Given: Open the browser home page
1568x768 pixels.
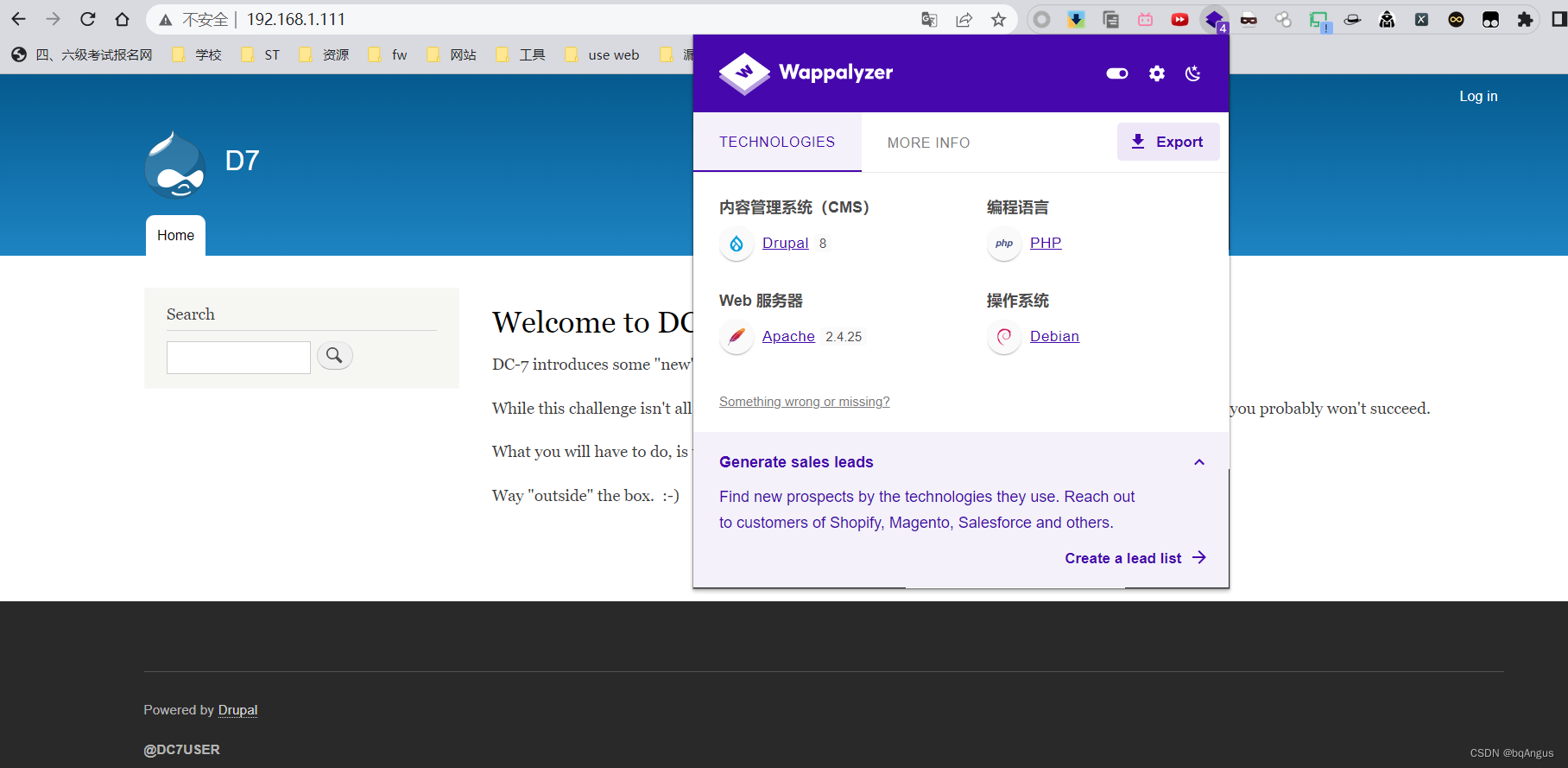Looking at the screenshot, I should point(122,19).
